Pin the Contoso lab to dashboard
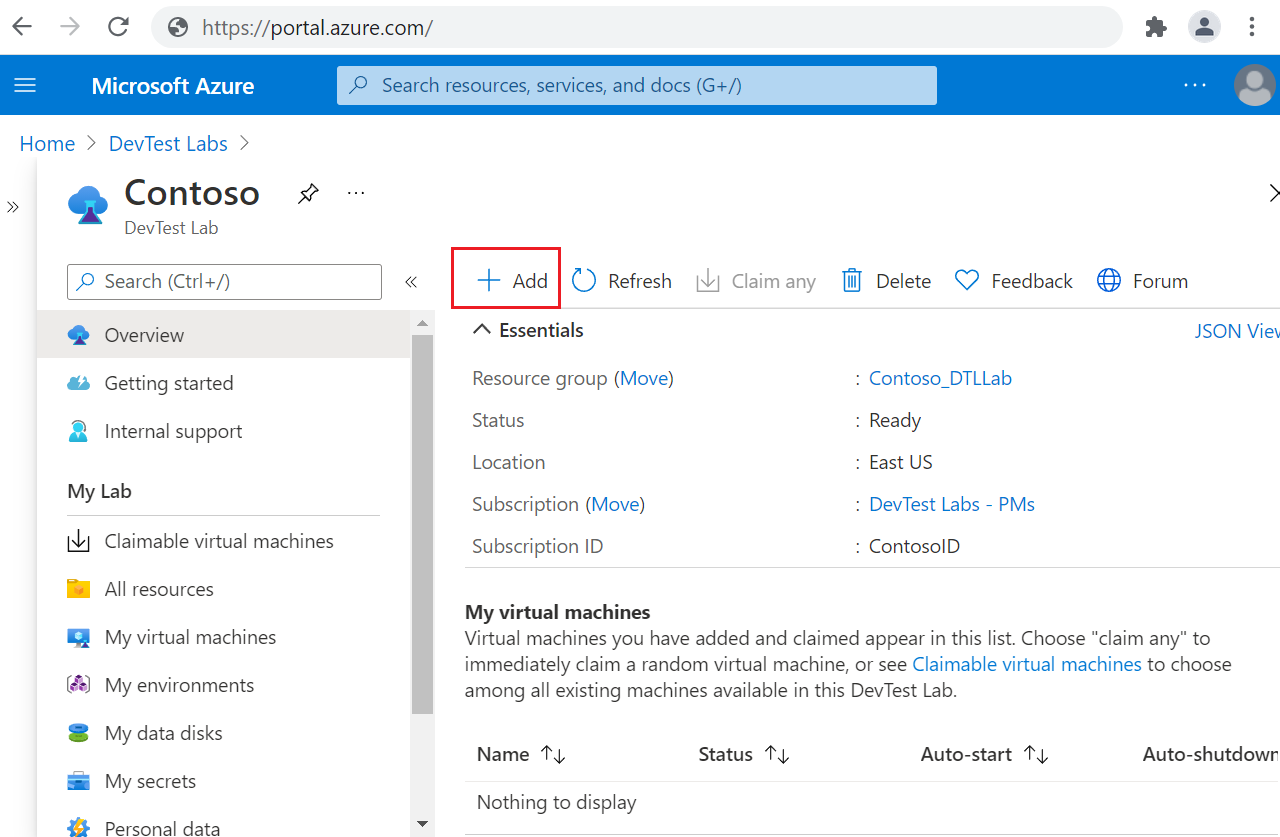This screenshot has height=837, width=1280. (x=308, y=193)
